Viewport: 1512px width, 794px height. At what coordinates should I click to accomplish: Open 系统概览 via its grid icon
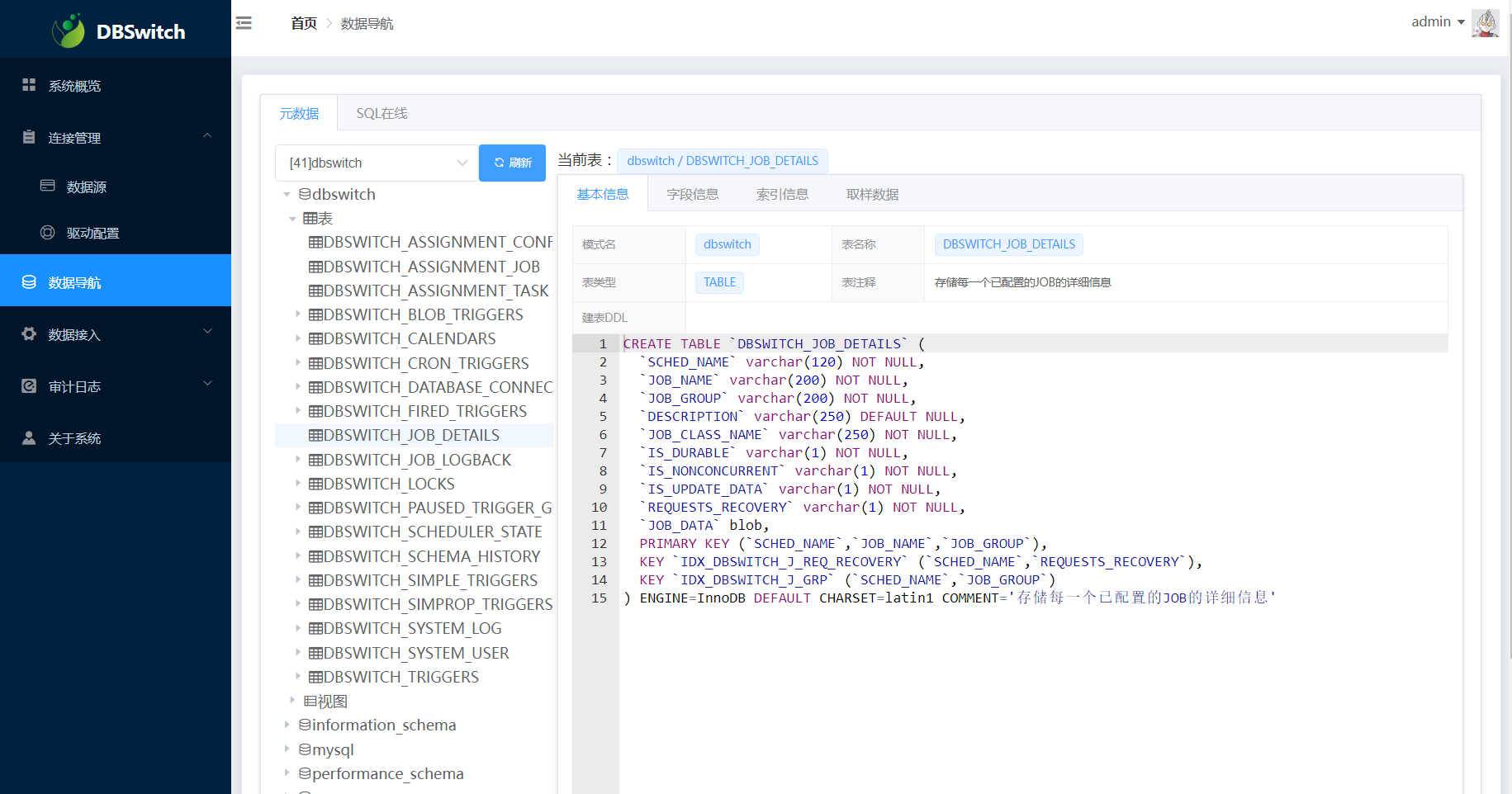pos(29,85)
